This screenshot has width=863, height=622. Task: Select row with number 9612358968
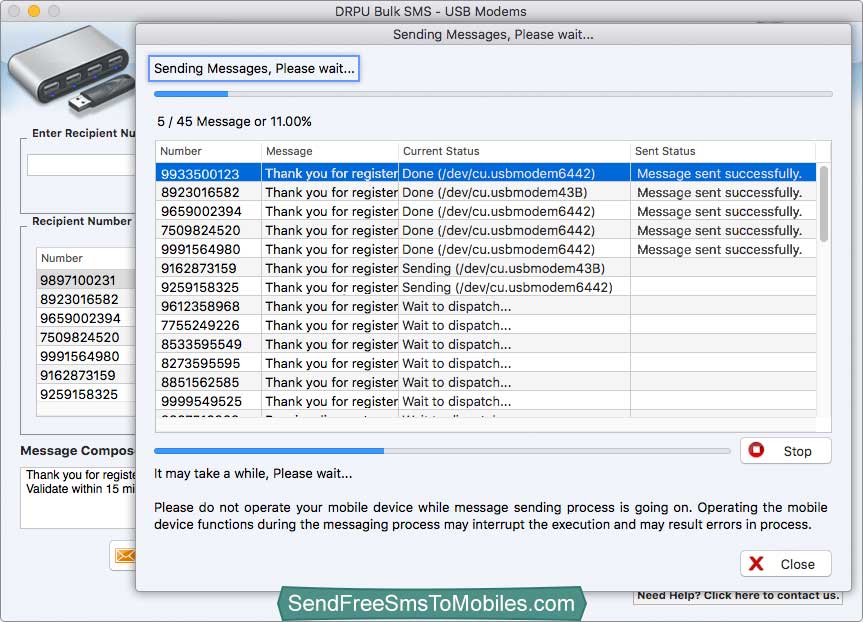(x=485, y=307)
